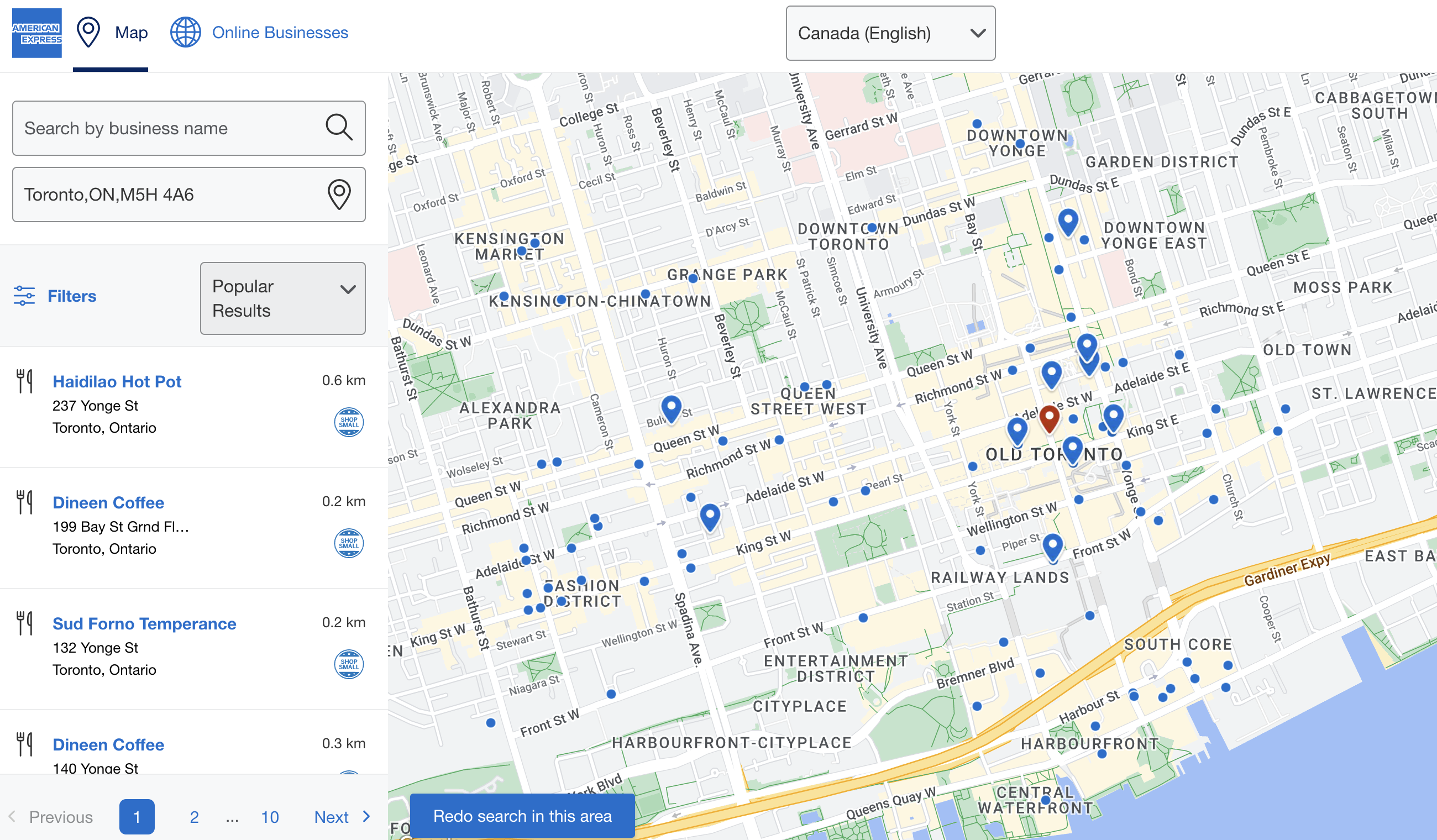Image resolution: width=1437 pixels, height=840 pixels.
Task: Open the Haidilao Hot Pot listing
Action: coord(117,381)
